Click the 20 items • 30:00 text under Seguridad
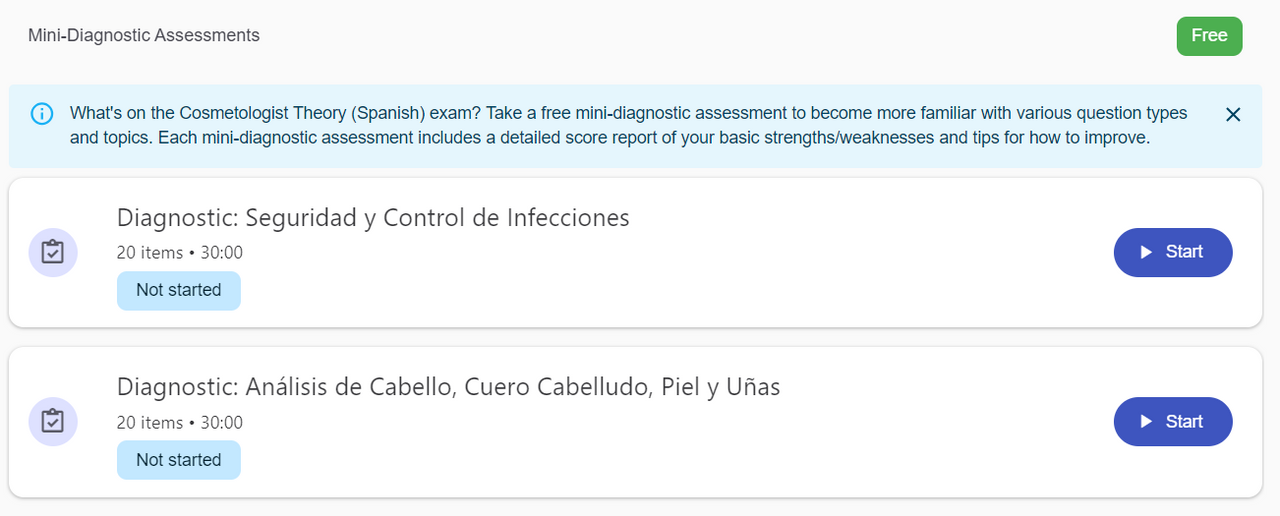 coord(180,253)
